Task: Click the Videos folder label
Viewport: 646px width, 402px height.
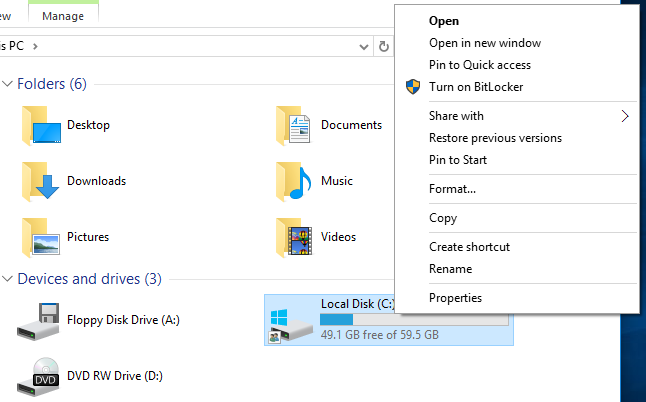Action: pyautogui.click(x=338, y=237)
